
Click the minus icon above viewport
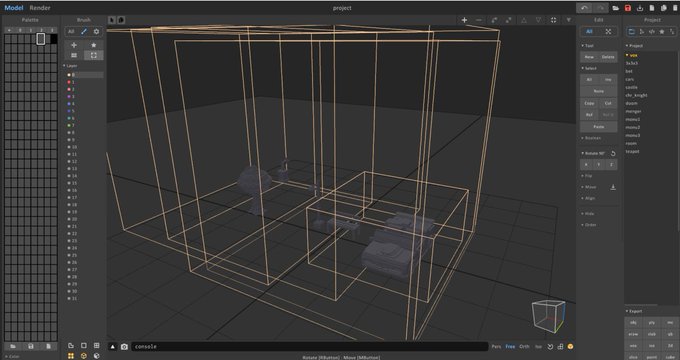[x=479, y=20]
